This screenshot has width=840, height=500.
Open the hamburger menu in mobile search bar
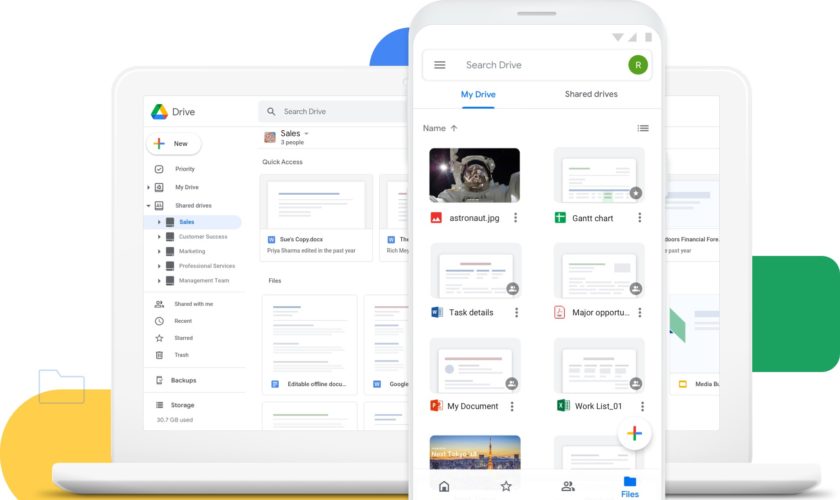point(440,65)
